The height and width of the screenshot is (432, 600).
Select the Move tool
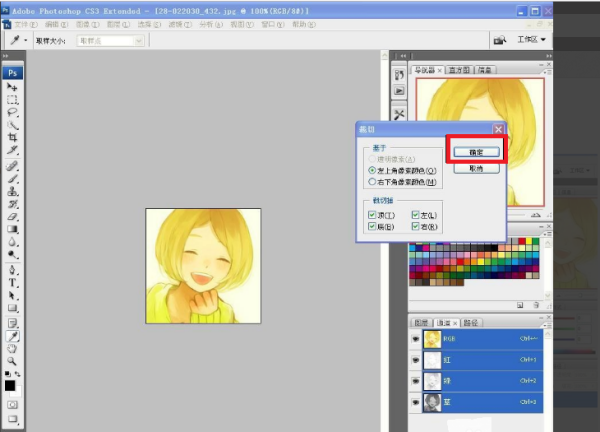tap(12, 87)
